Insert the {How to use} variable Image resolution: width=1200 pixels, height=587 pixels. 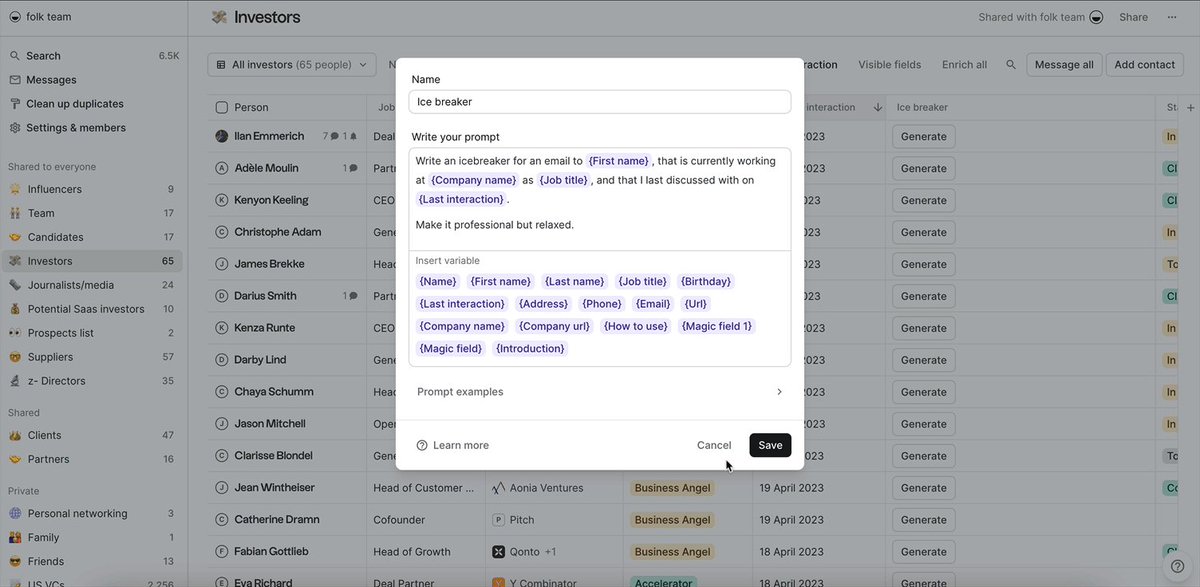click(x=635, y=326)
